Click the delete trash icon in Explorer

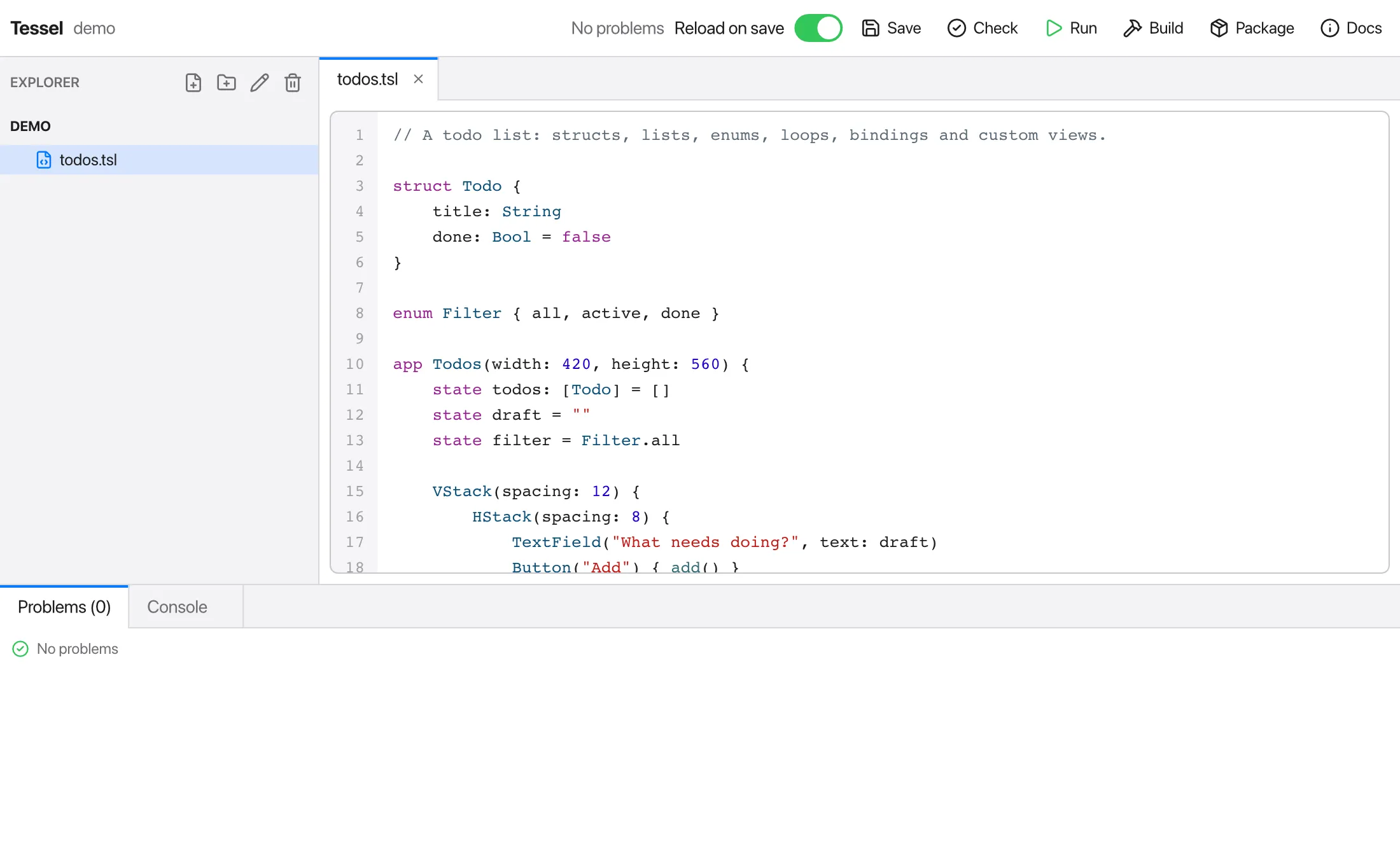tap(293, 83)
